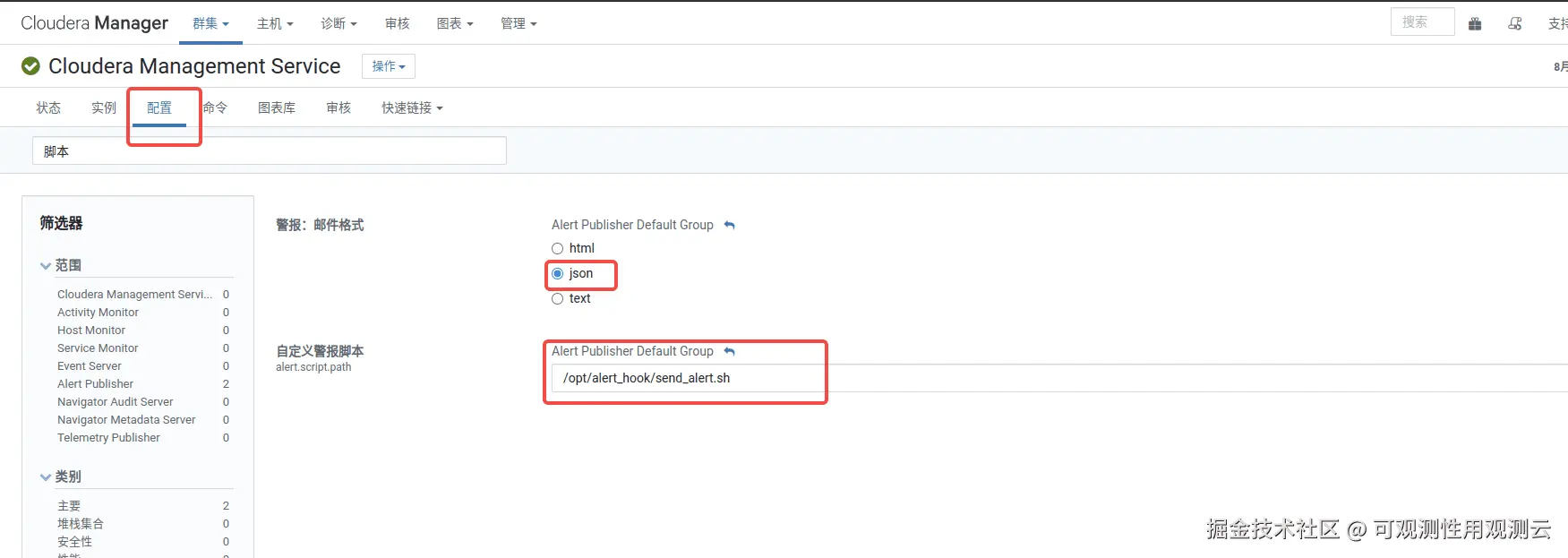The height and width of the screenshot is (558, 1568).
Task: Select the html email format radio
Action: 558,248
